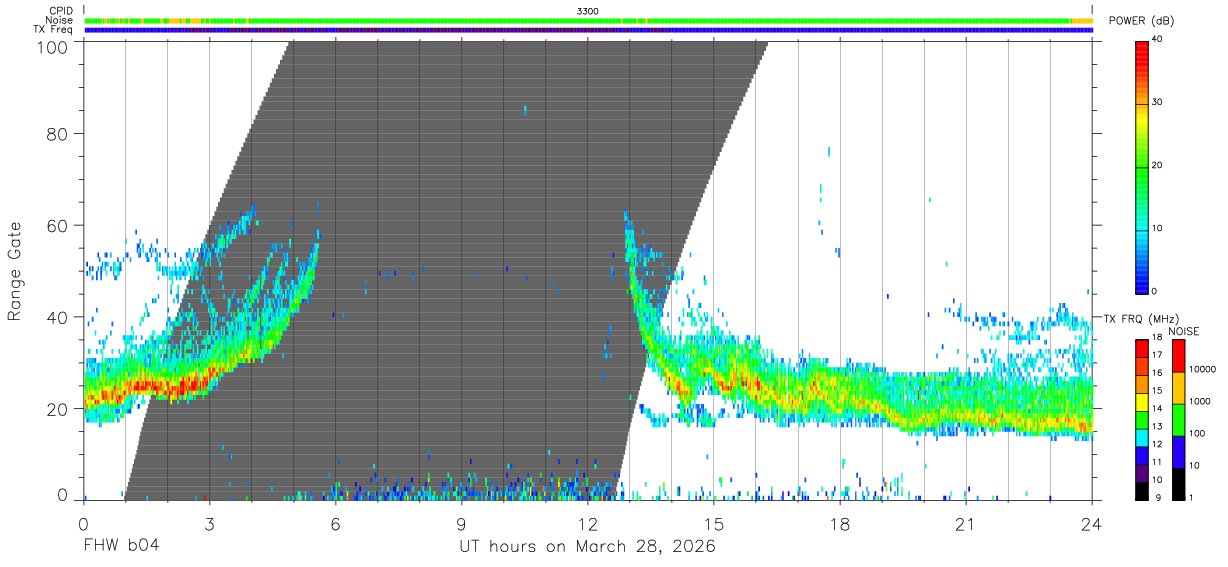
Task: Click the Noise row label
Action: (x=60, y=20)
